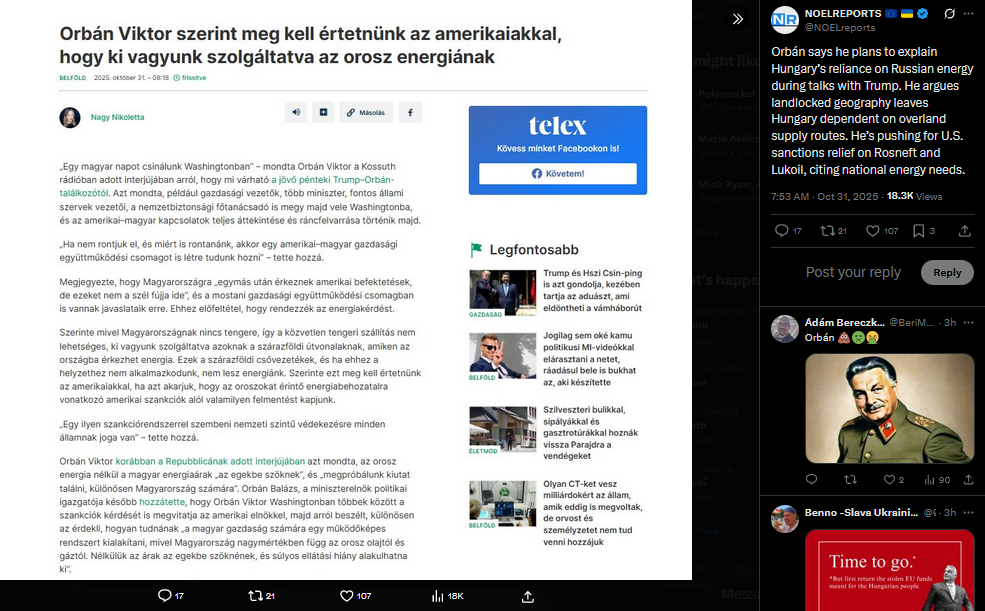985x611 pixels.
Task: Click the verified badge next to NOELREPORTS
Action: (x=922, y=14)
